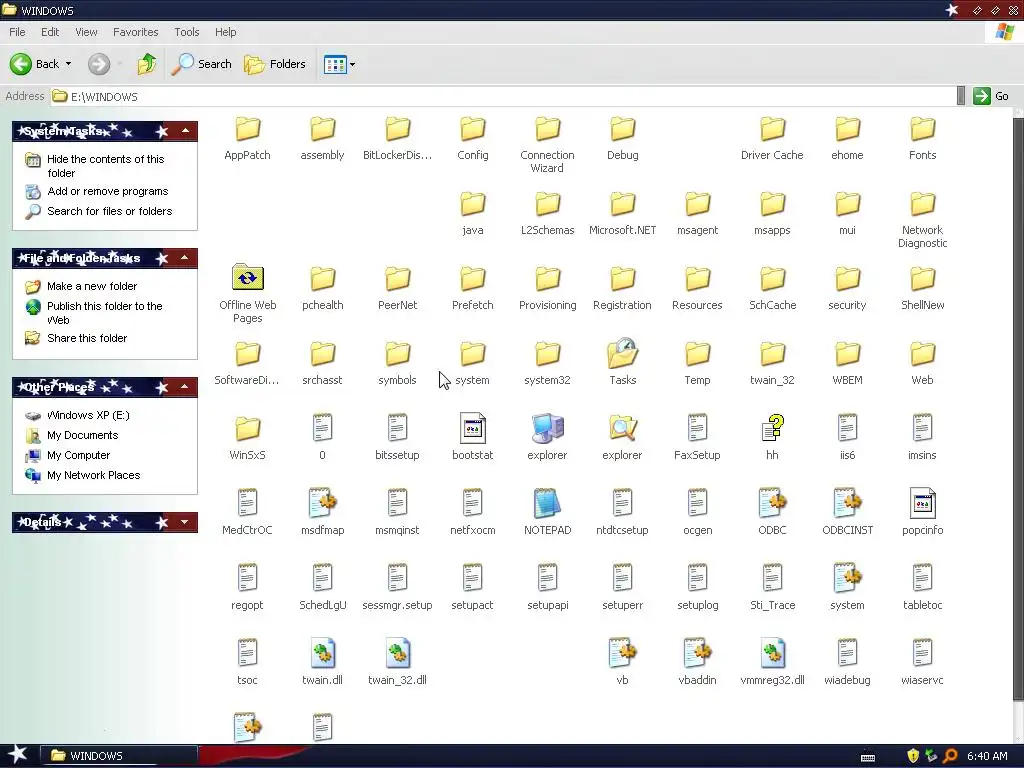Open the Driver Cache folder
Viewport: 1024px width, 768px height.
point(772,129)
